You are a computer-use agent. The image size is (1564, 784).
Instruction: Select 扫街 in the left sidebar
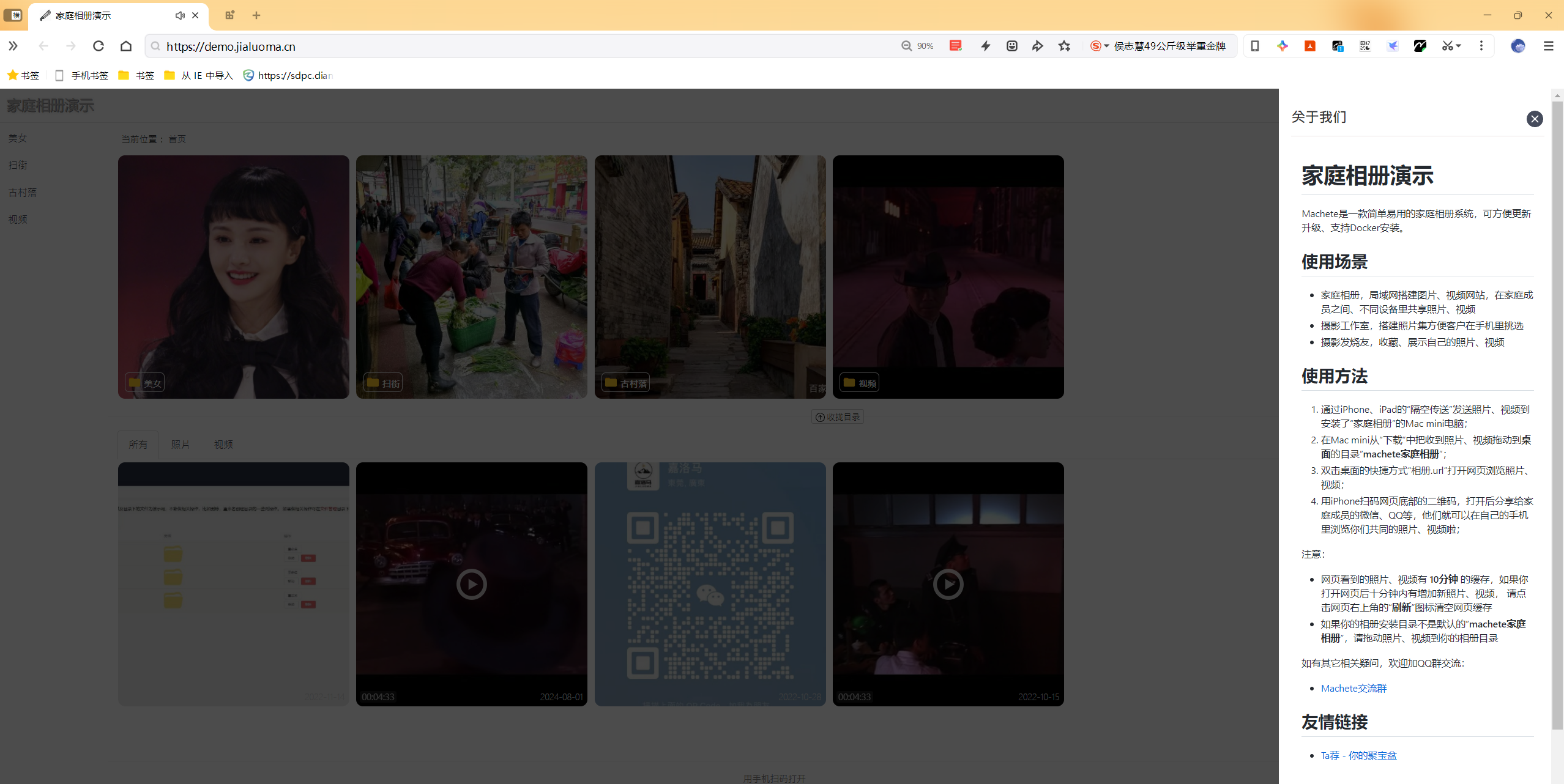pyautogui.click(x=18, y=165)
